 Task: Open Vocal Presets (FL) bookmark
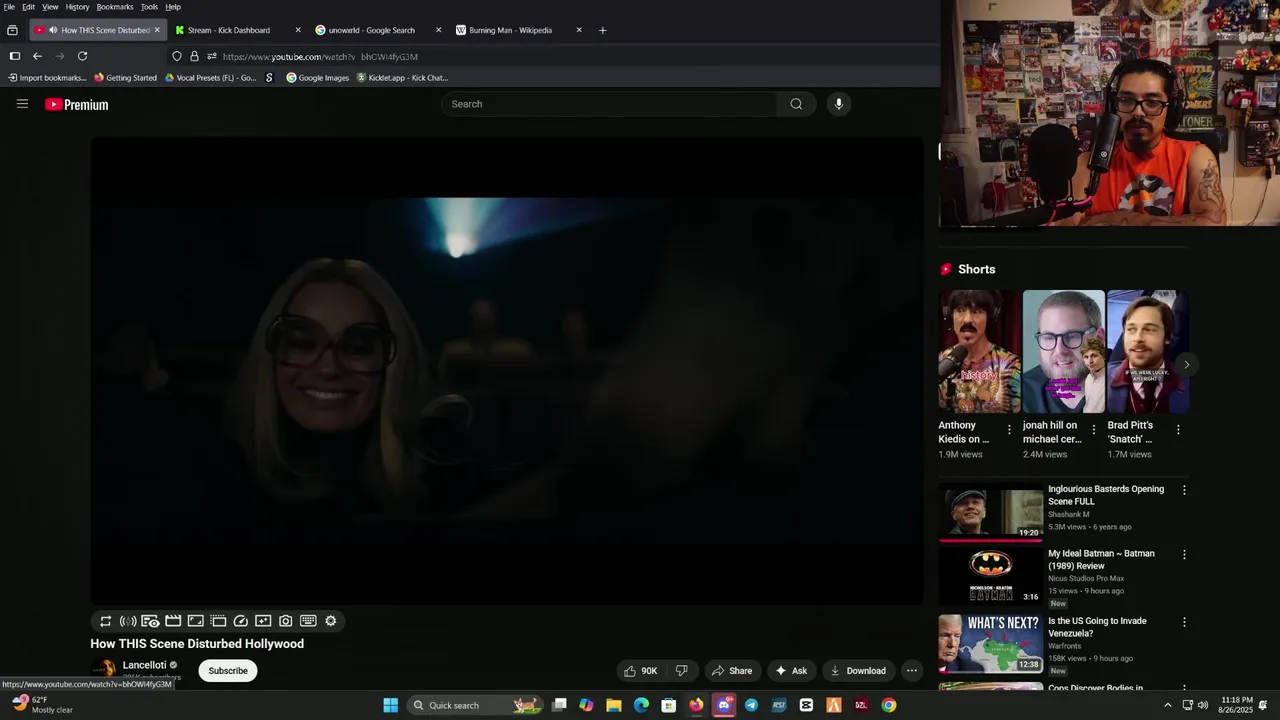coord(210,78)
